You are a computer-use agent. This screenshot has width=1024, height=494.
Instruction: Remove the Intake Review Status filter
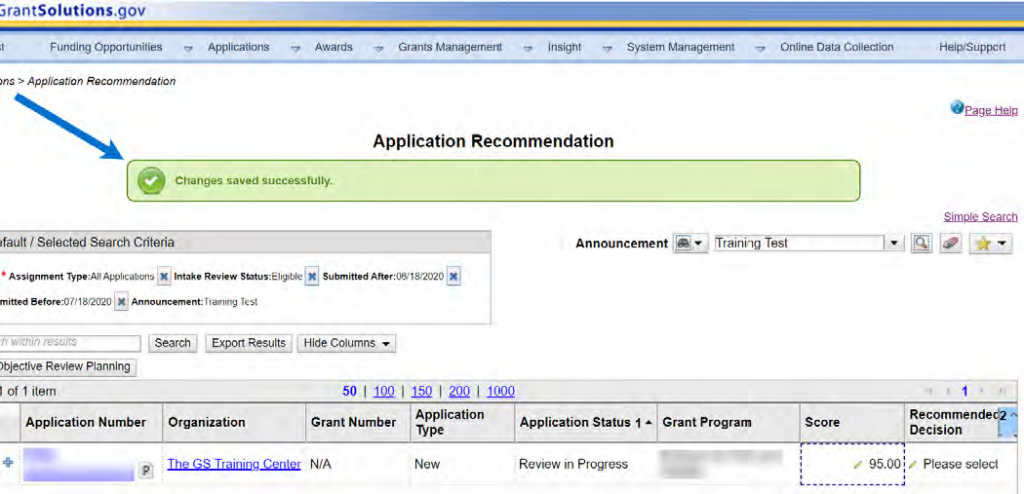pos(311,276)
